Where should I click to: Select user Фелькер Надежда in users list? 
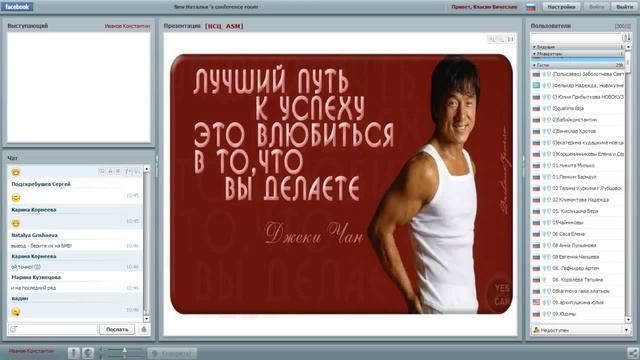point(578,85)
